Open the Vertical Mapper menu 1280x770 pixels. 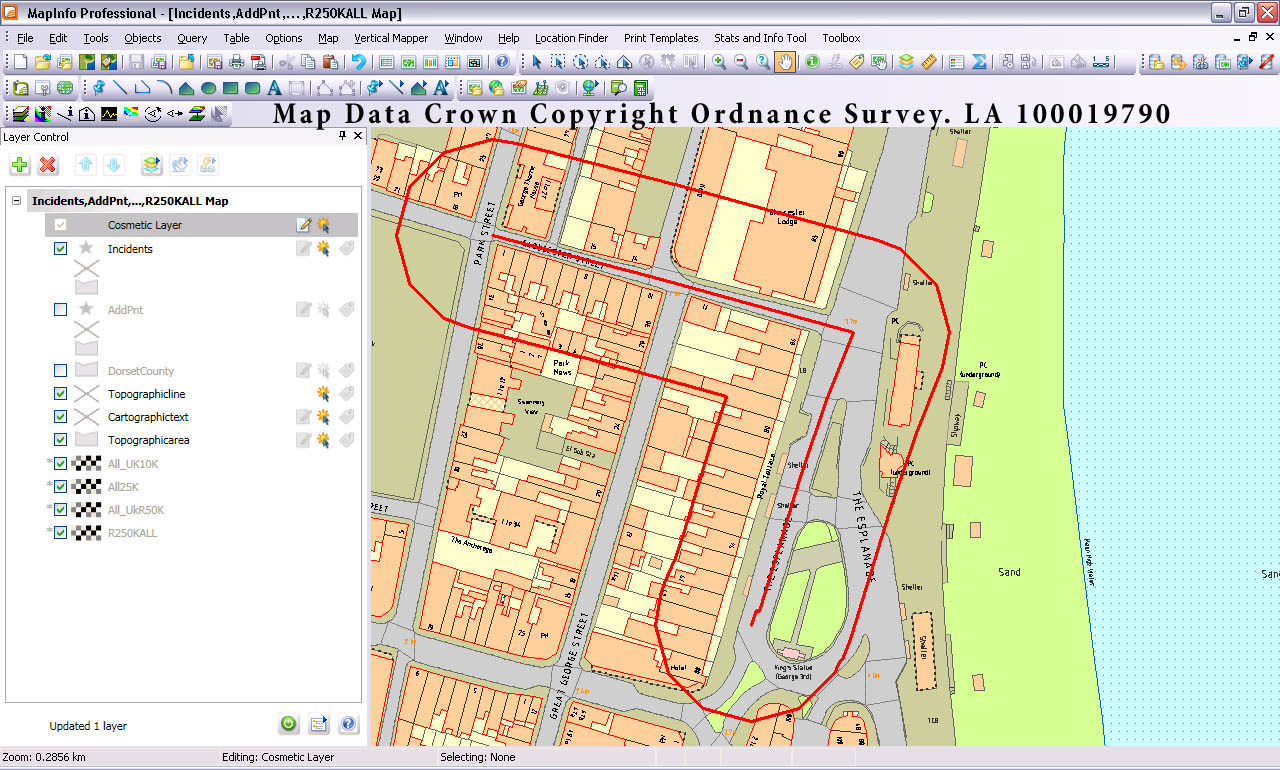tap(391, 38)
